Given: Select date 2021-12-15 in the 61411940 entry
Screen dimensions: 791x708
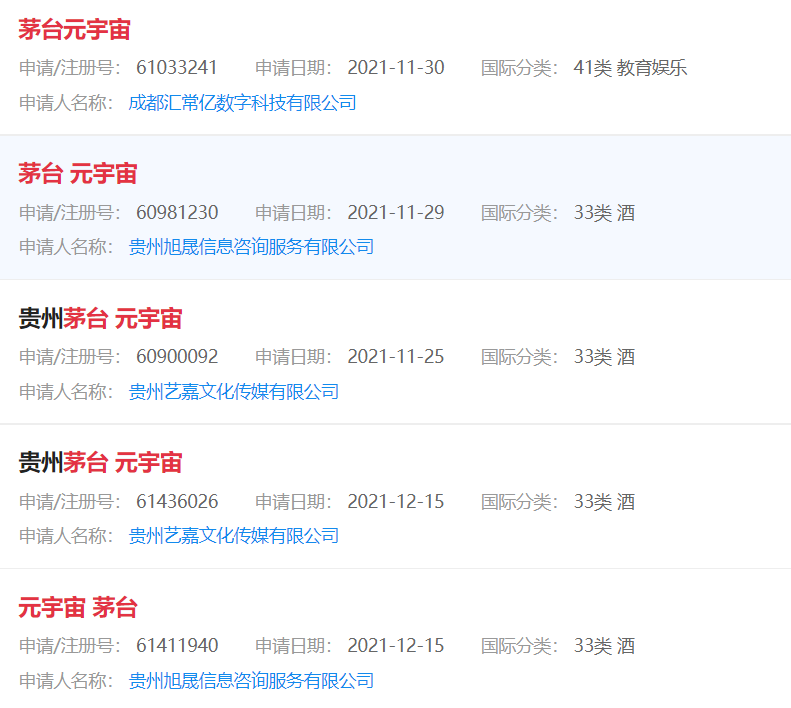Looking at the screenshot, I should point(396,645).
